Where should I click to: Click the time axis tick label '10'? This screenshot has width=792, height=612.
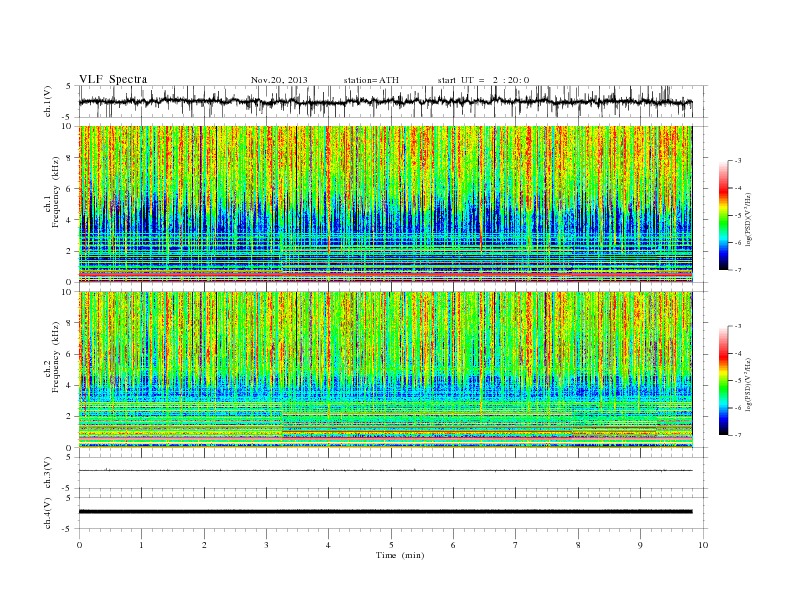(x=703, y=545)
